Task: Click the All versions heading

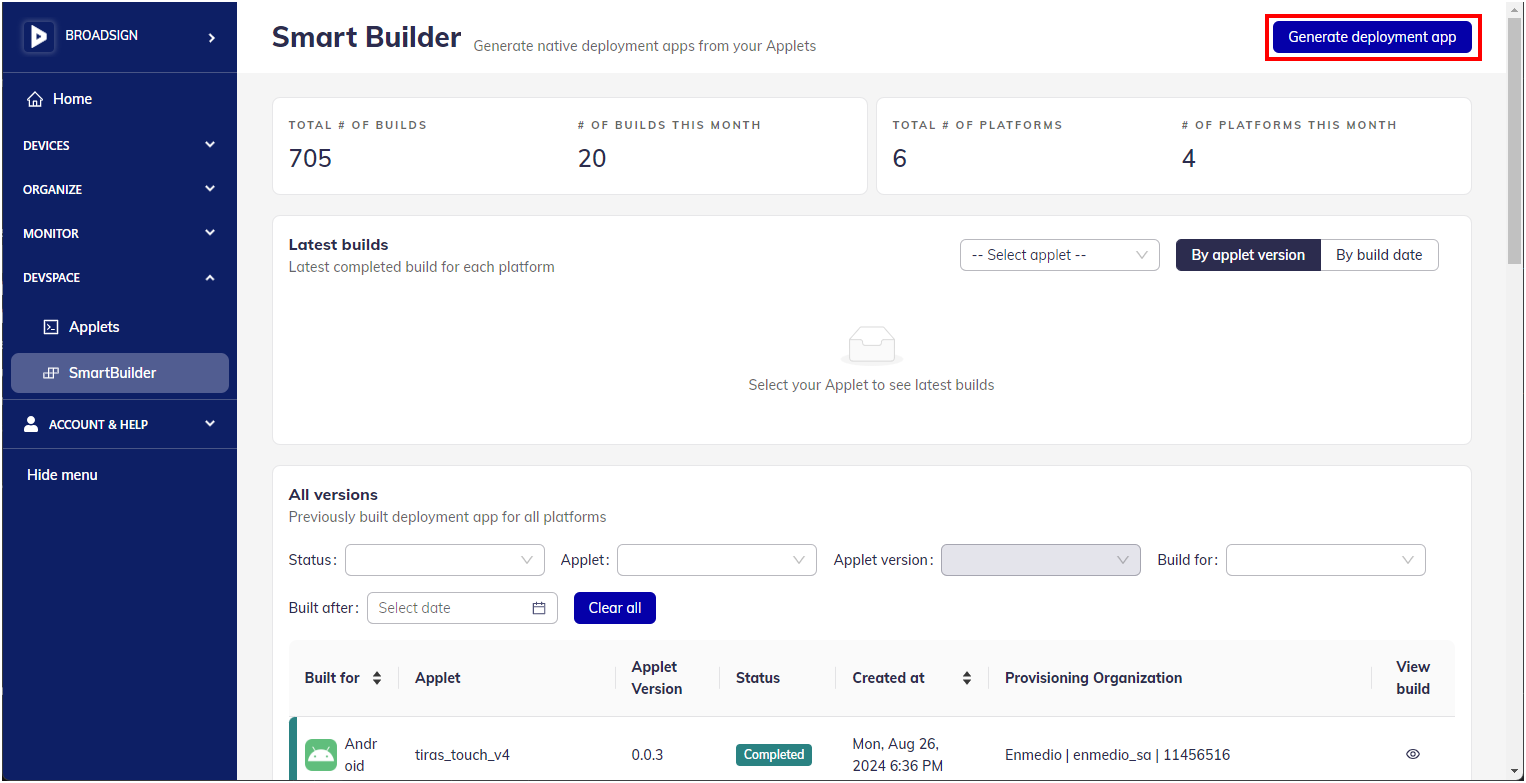Action: (x=333, y=494)
